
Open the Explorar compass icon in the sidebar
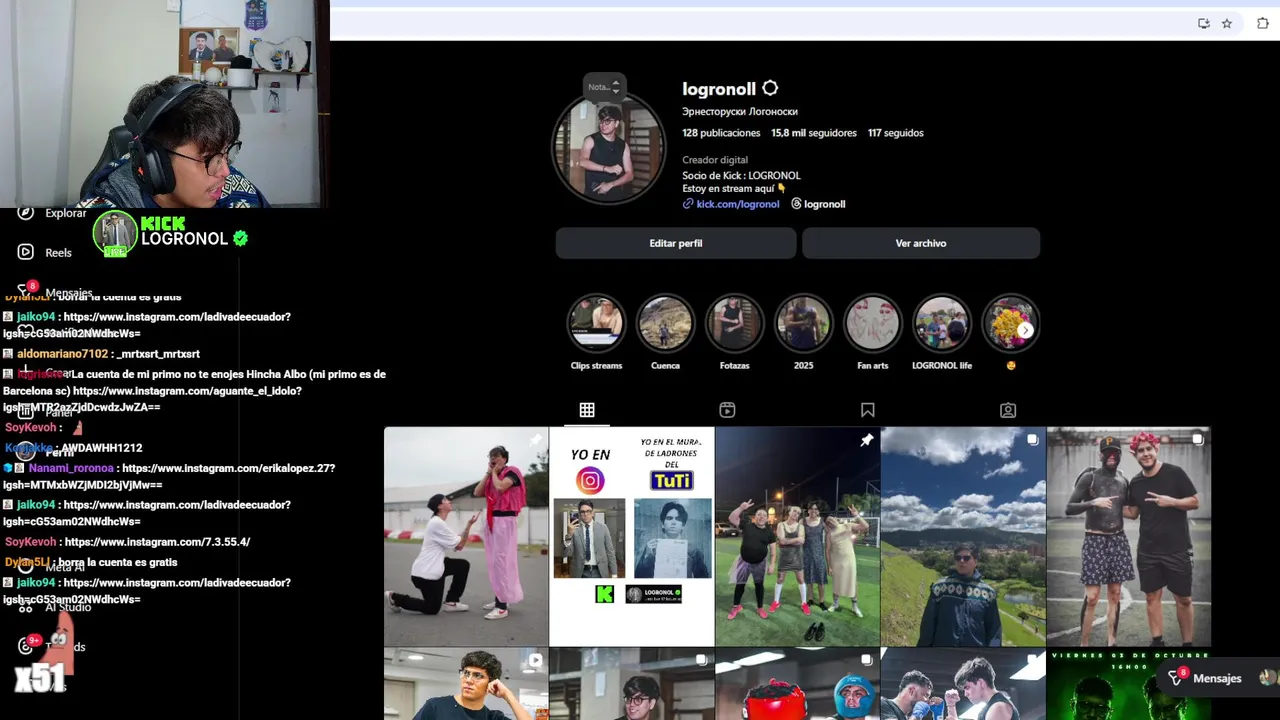(x=26, y=212)
